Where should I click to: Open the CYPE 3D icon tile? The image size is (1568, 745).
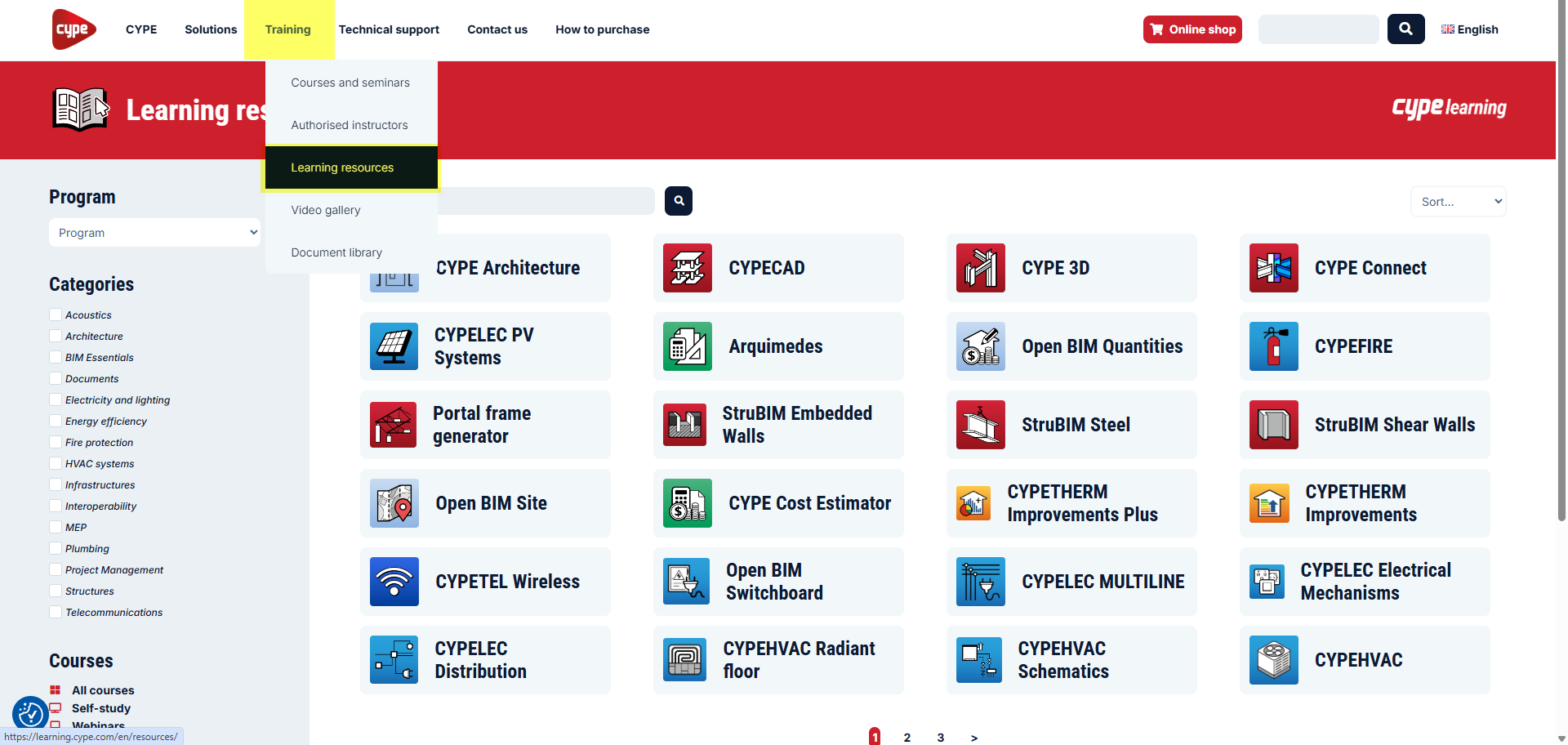(x=980, y=268)
